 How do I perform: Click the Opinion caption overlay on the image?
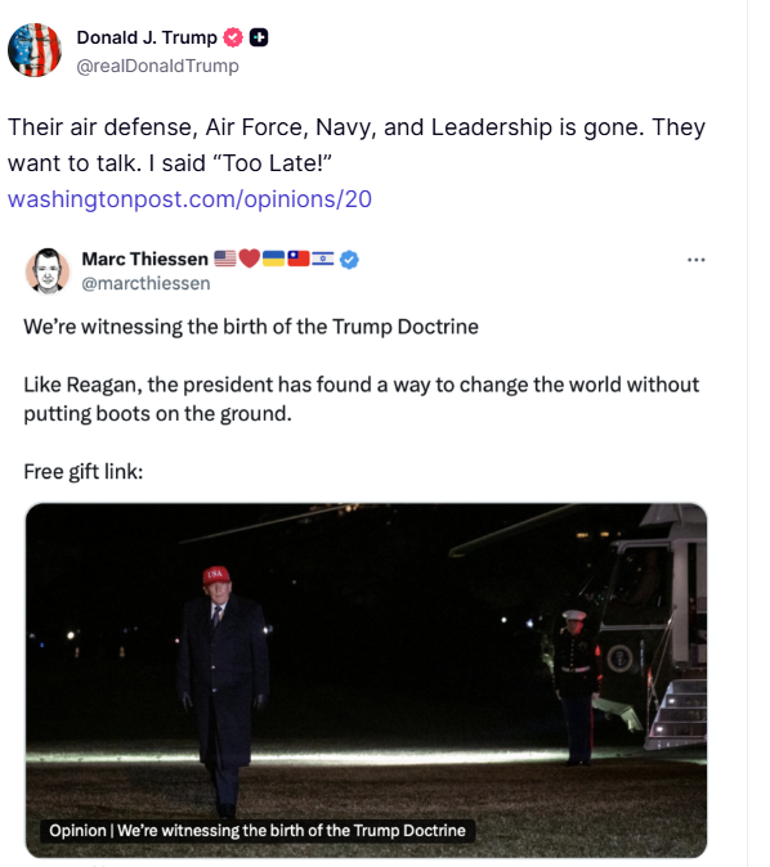pyautogui.click(x=257, y=830)
